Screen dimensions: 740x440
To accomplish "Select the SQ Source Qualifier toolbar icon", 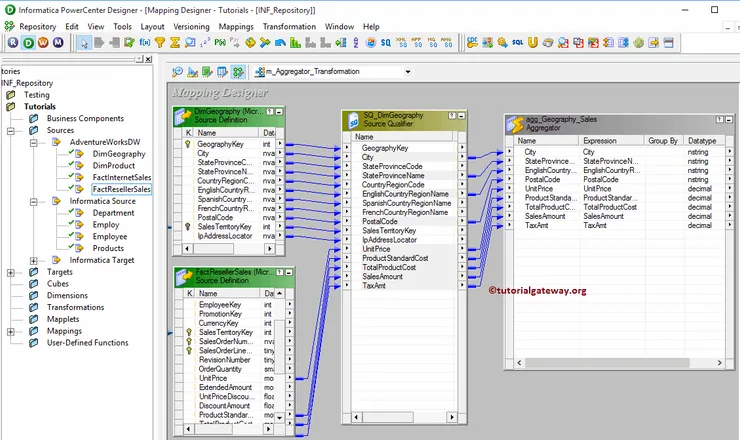I will point(386,43).
